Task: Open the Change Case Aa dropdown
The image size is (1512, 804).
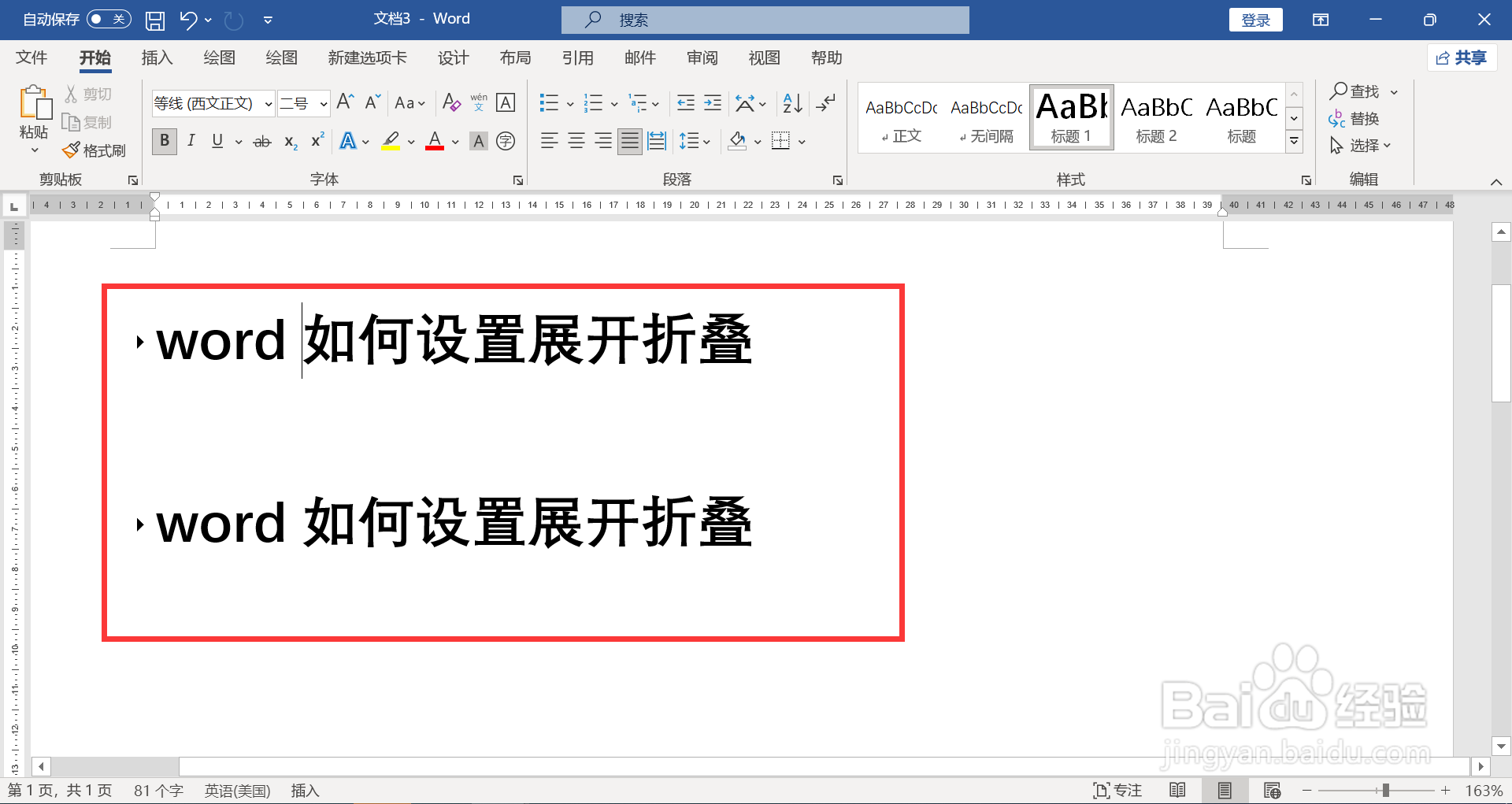Action: pyautogui.click(x=410, y=103)
